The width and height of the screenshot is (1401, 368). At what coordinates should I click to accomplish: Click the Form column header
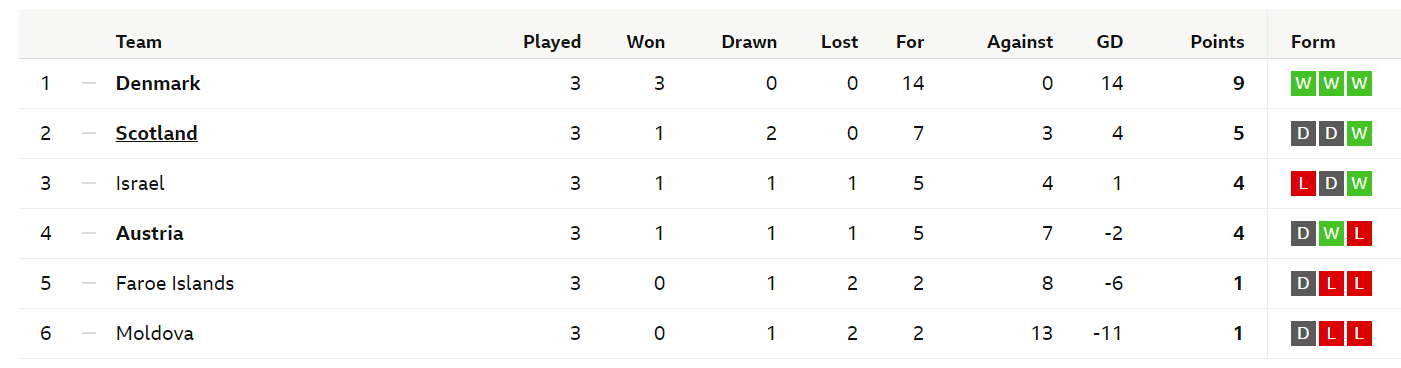click(x=1313, y=42)
